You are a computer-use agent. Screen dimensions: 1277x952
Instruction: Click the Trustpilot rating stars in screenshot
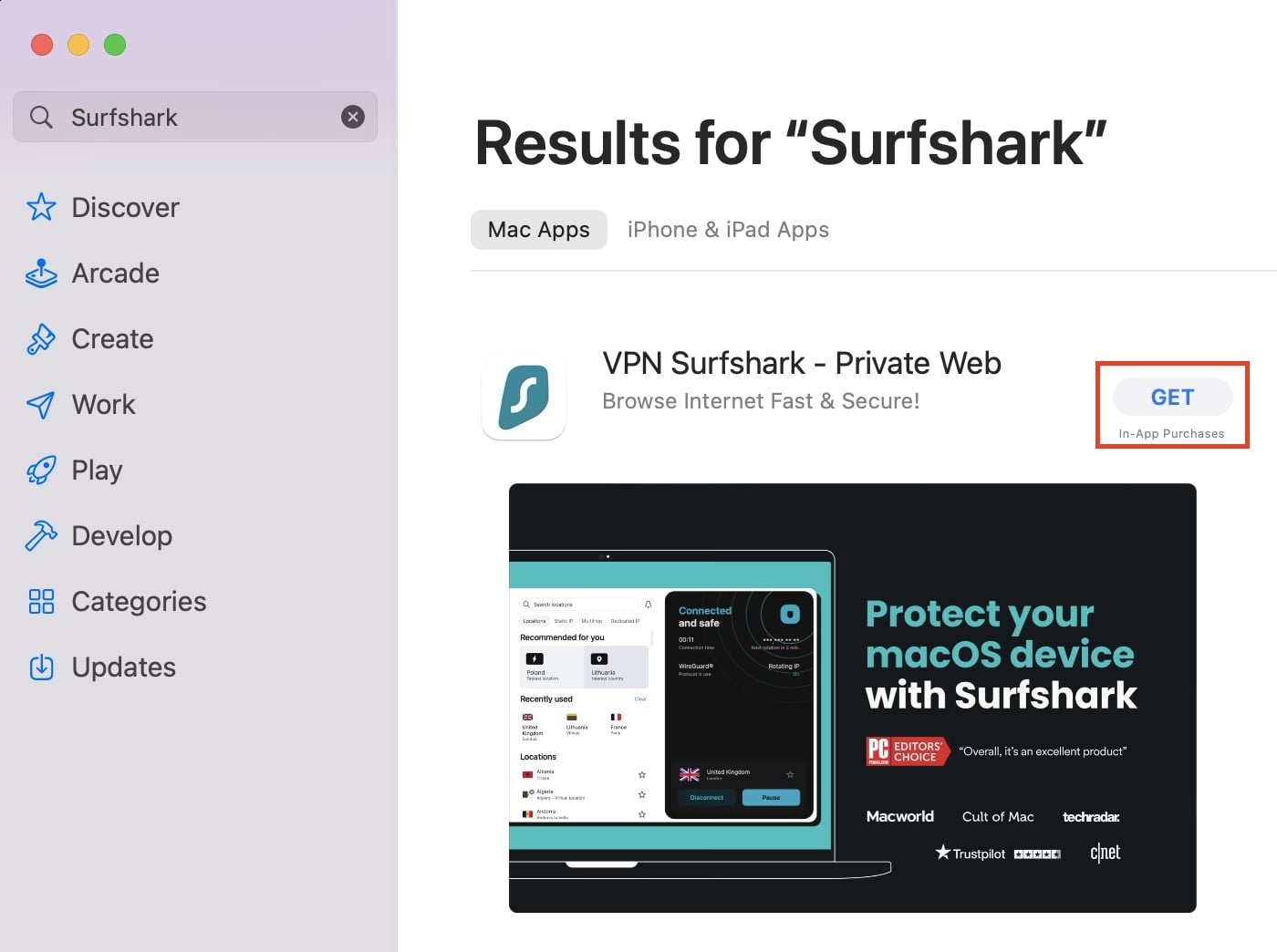point(1037,854)
